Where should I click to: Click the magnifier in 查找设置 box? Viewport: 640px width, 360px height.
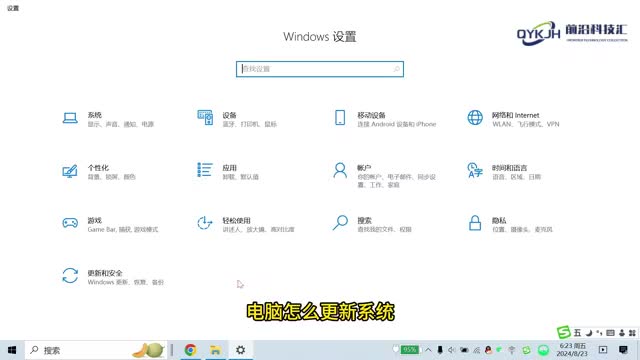[x=396, y=69]
